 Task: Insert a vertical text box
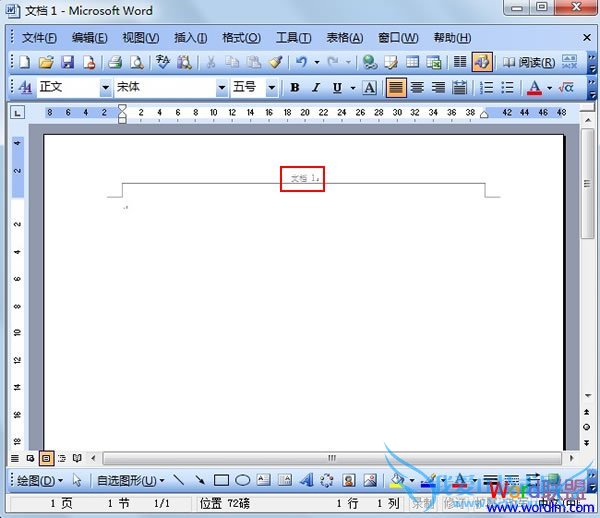tap(285, 480)
